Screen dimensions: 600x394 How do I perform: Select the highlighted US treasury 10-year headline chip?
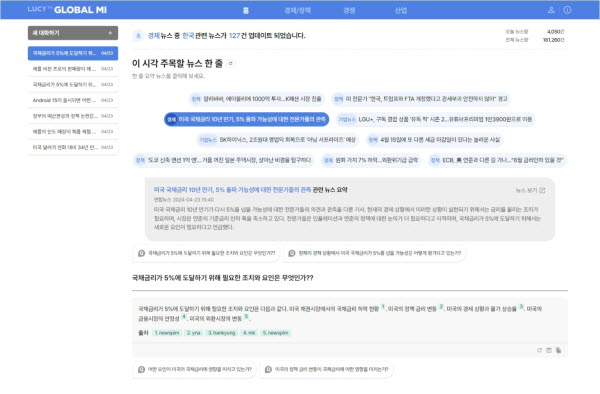pyautogui.click(x=246, y=119)
